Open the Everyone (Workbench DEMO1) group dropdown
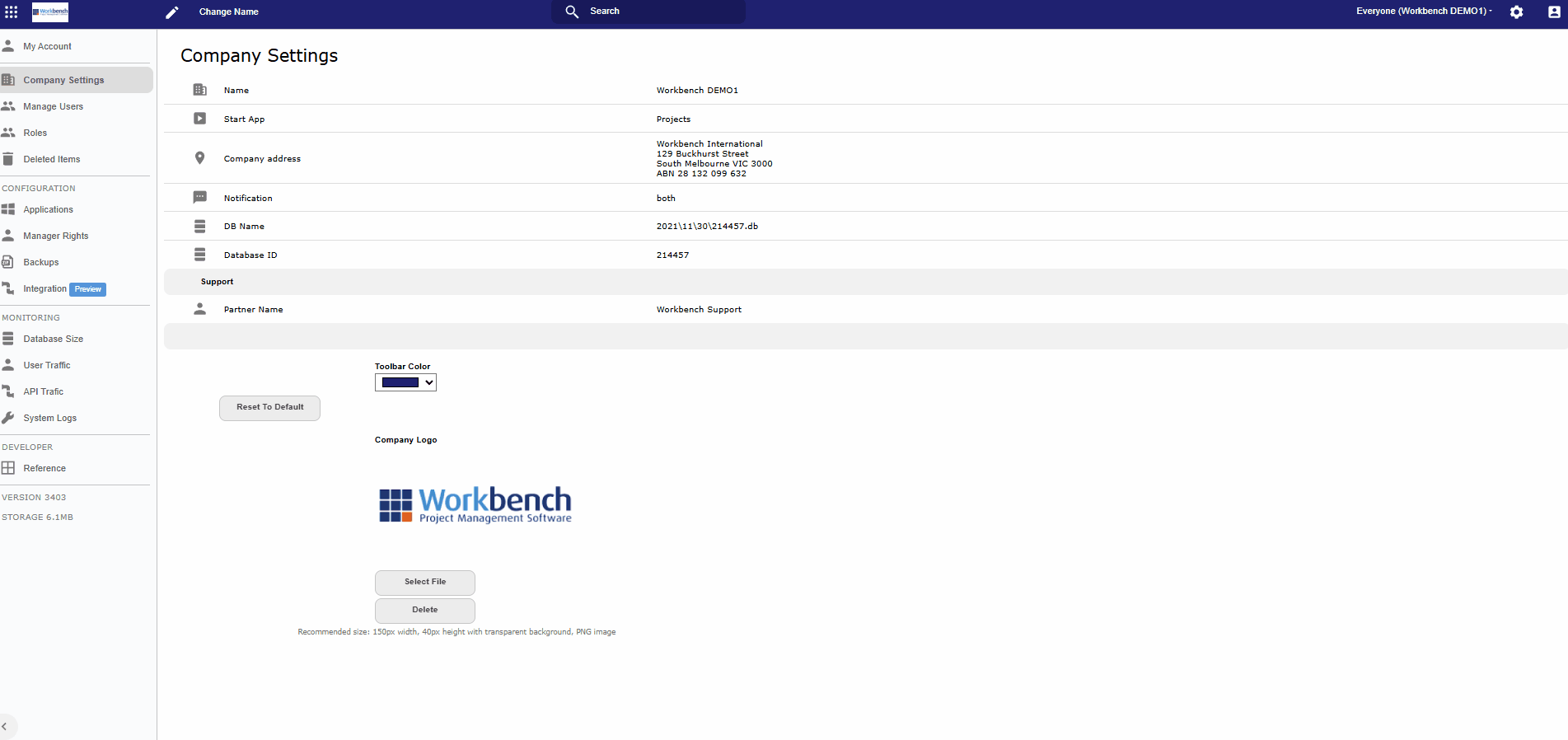This screenshot has width=1568, height=740. (1424, 12)
